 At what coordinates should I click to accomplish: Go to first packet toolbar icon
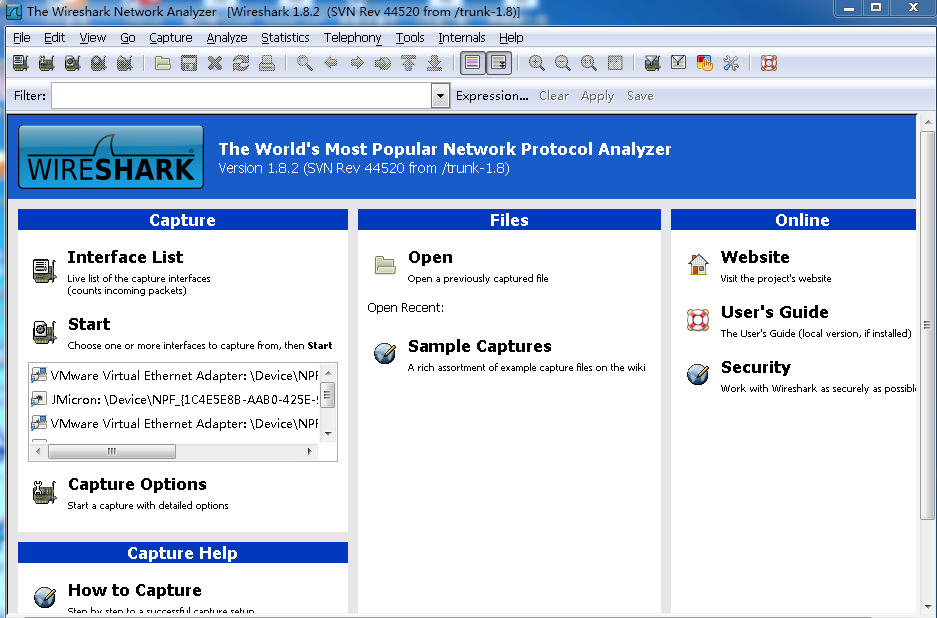click(409, 63)
